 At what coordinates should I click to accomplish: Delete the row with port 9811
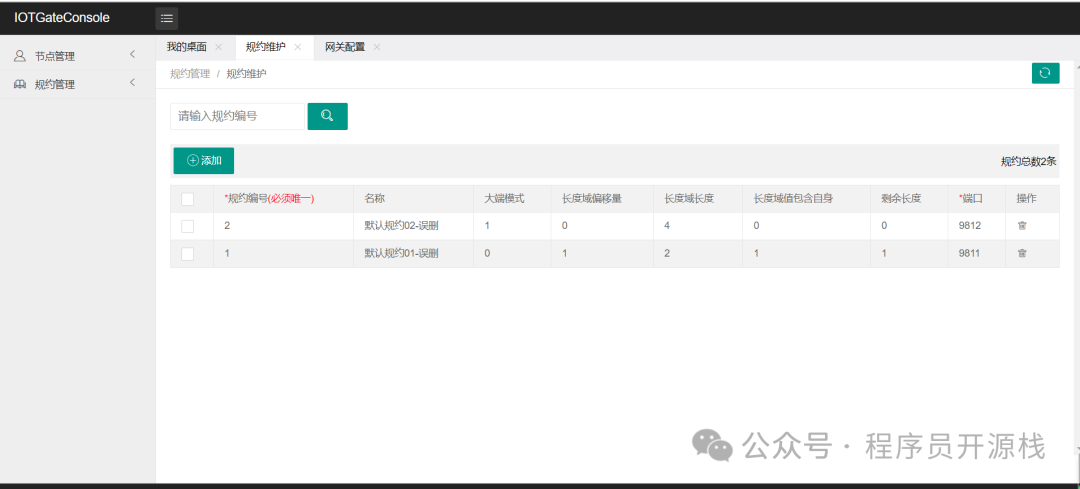click(x=1022, y=253)
